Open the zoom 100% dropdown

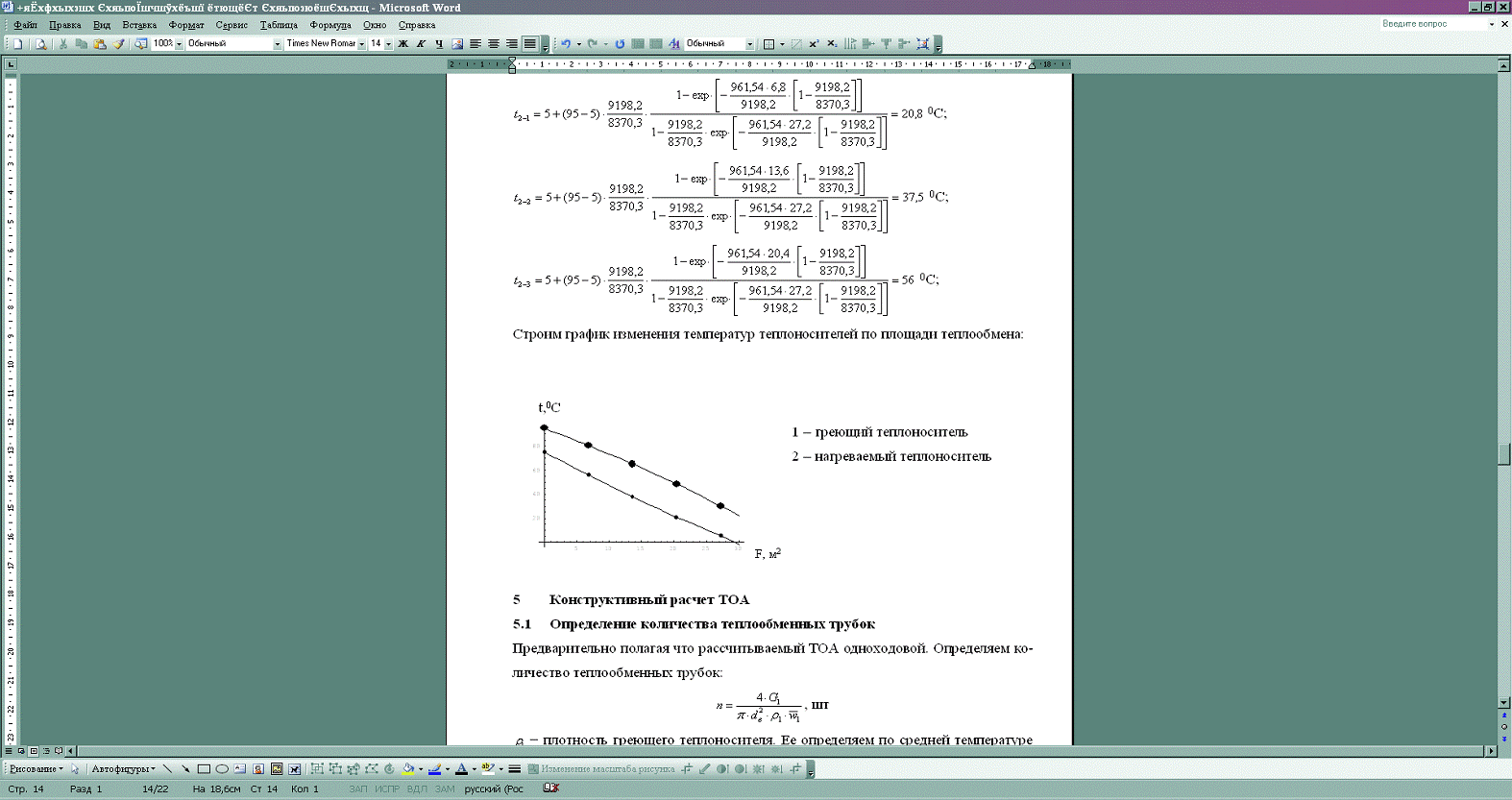(179, 44)
